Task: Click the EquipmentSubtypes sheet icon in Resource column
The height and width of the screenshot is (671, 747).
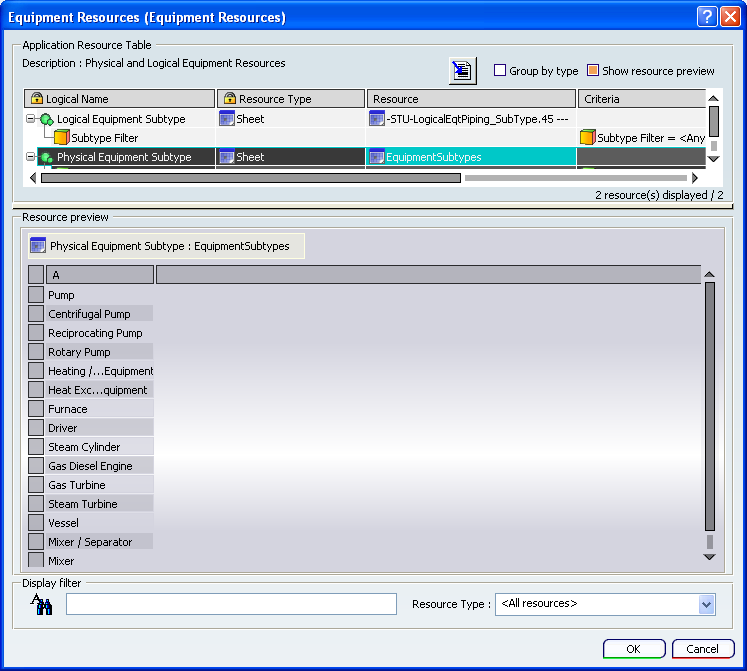Action: pyautogui.click(x=376, y=157)
